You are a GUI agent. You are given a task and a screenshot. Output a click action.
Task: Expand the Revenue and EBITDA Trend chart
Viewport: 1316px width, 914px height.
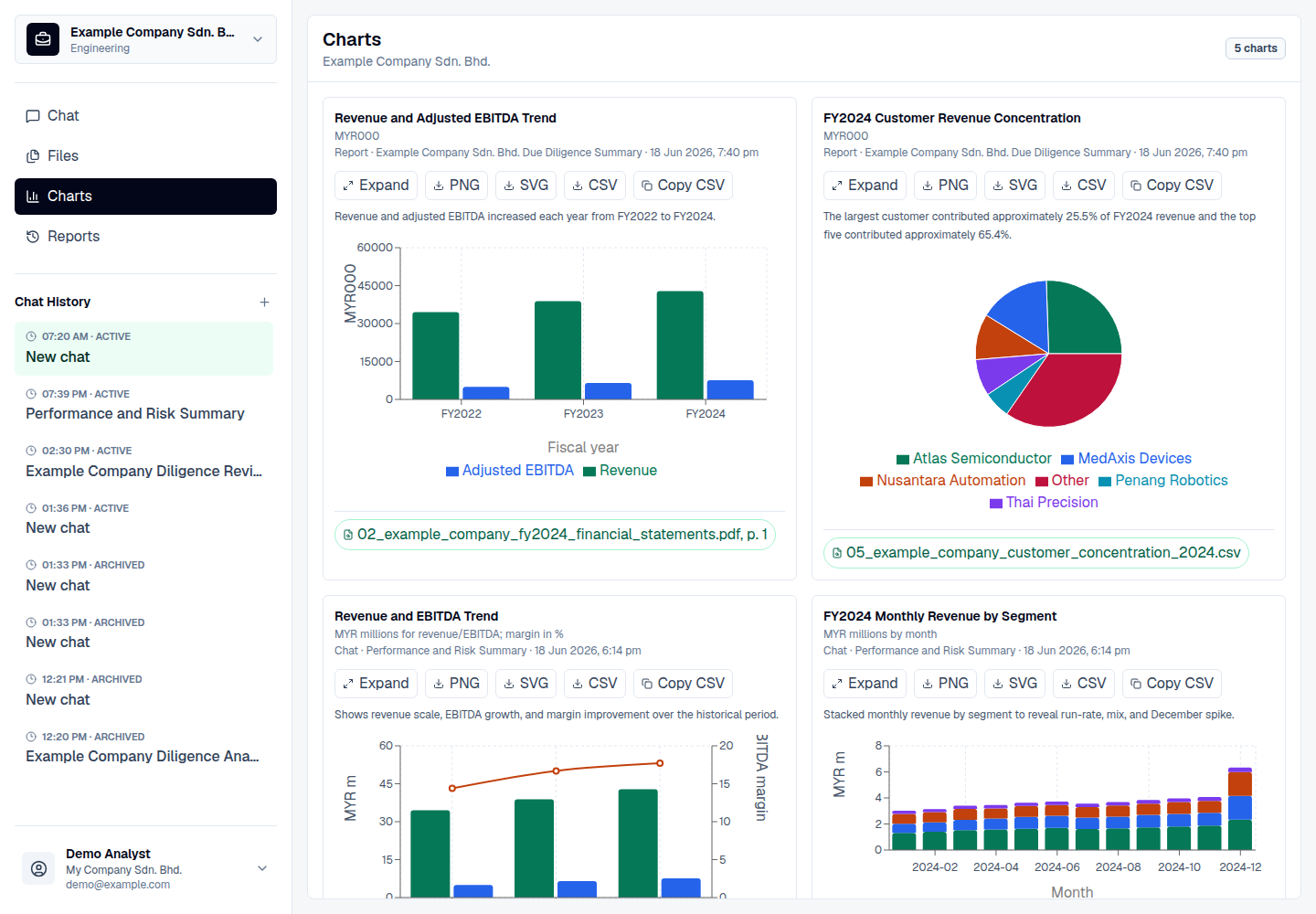click(x=376, y=684)
